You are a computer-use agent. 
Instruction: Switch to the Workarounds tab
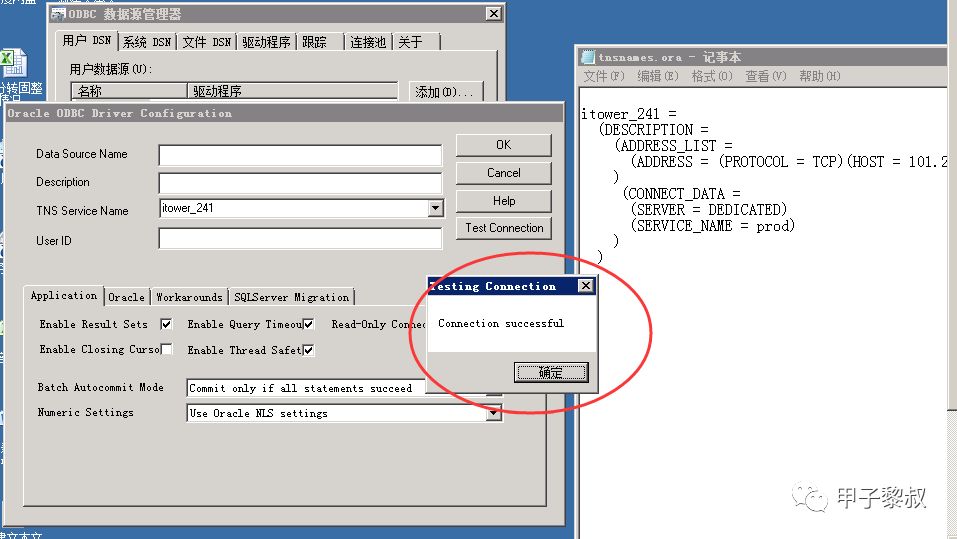click(x=189, y=297)
